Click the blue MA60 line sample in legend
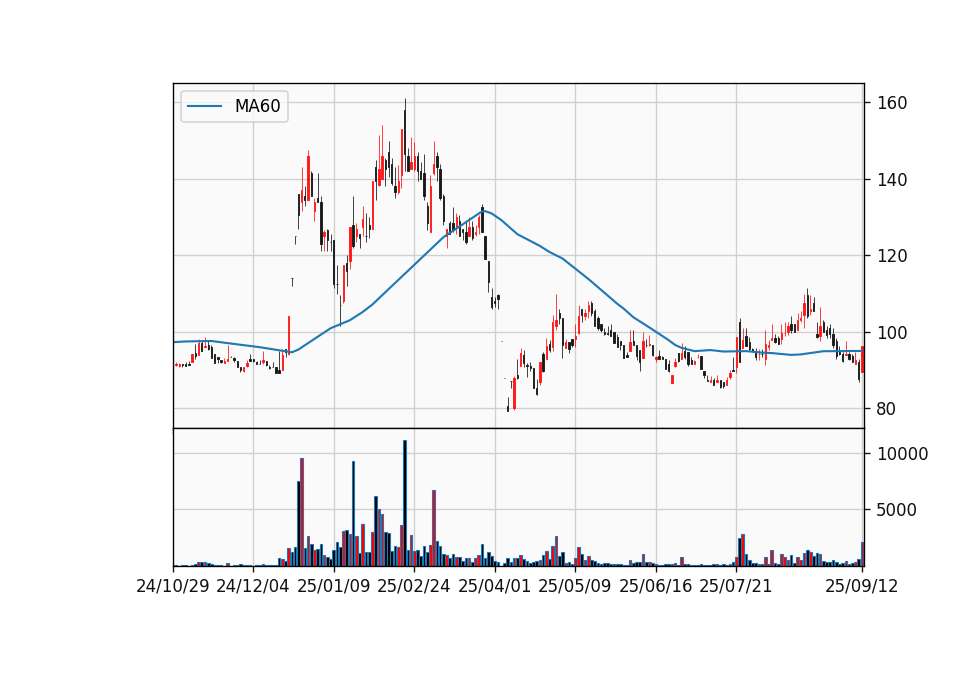Screen dimensions: 960x690 coord(204,107)
